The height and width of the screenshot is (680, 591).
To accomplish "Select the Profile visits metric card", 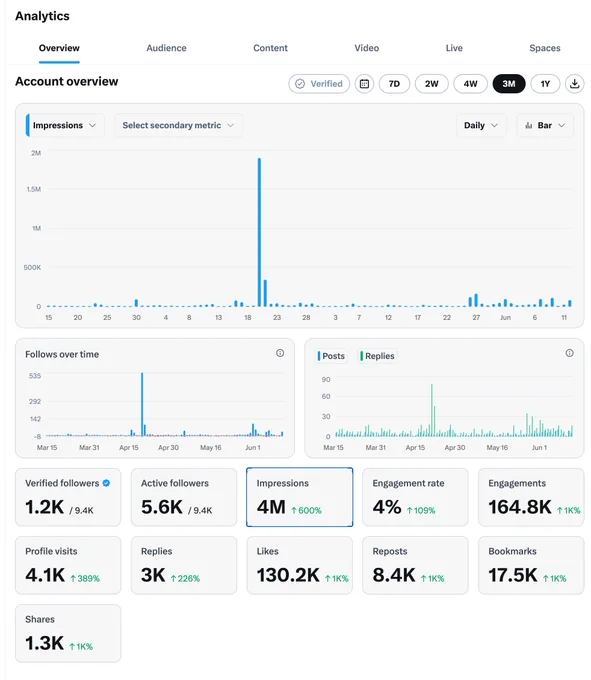I will 68,565.
